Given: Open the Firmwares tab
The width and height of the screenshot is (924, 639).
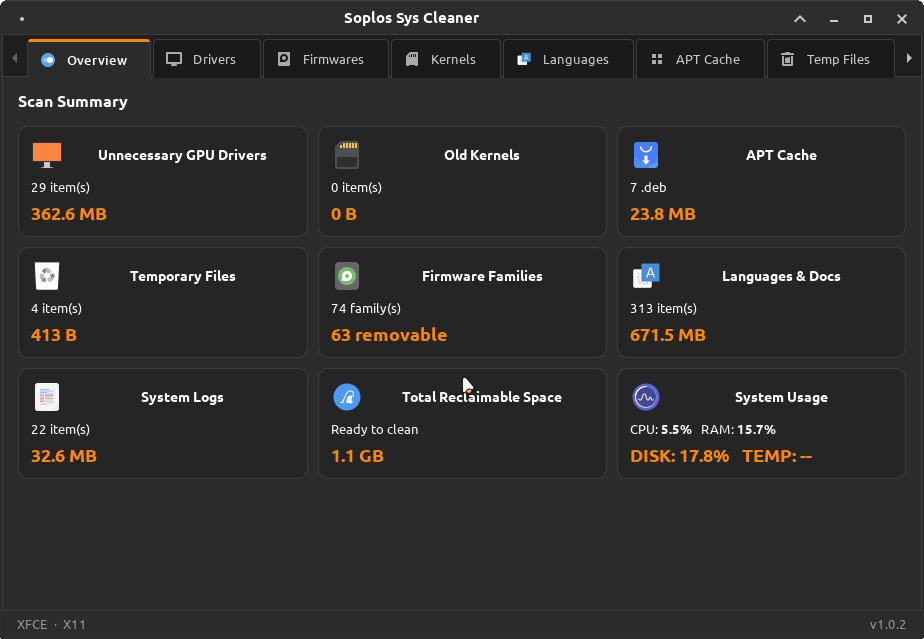Looking at the screenshot, I should [326, 59].
